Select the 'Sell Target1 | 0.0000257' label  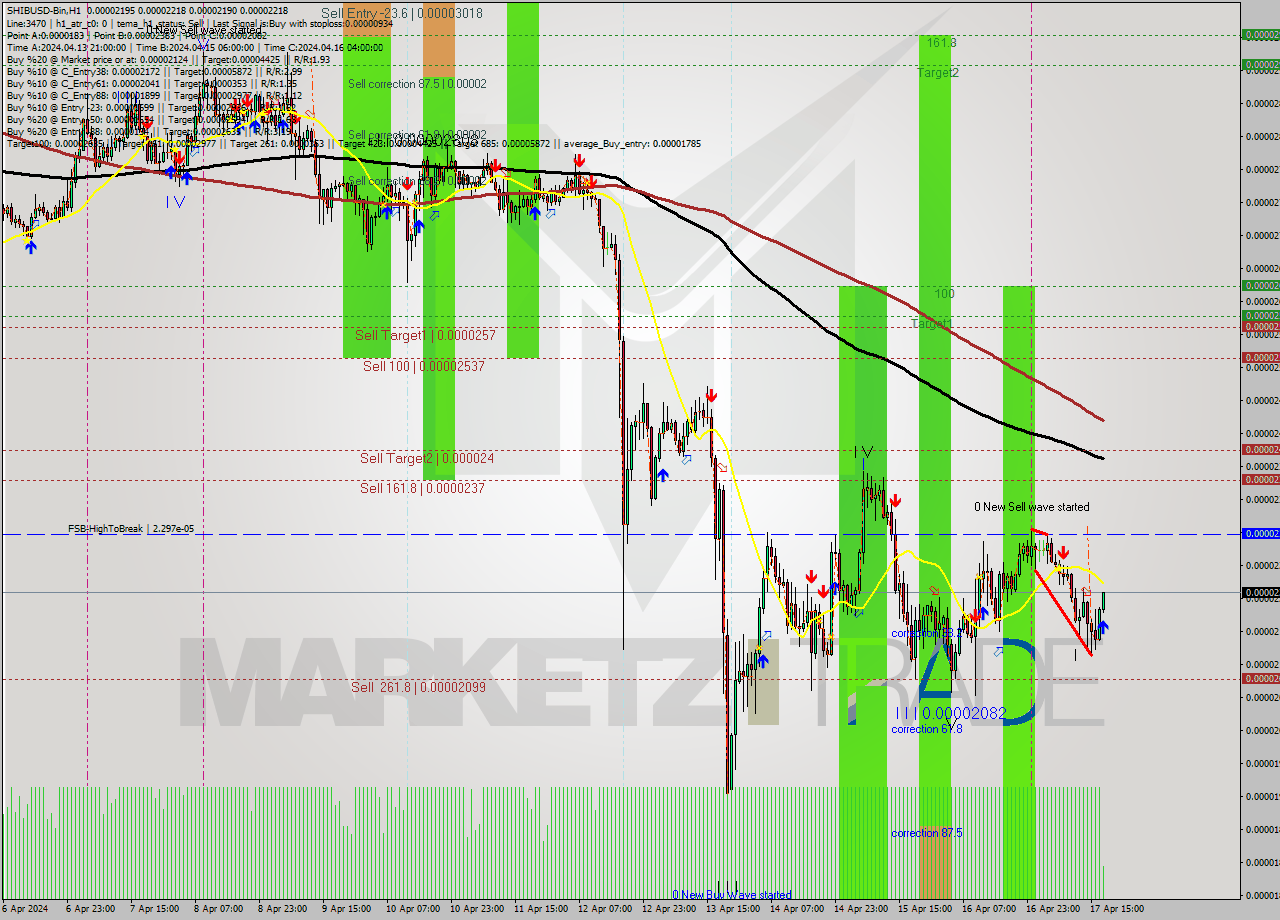point(425,335)
